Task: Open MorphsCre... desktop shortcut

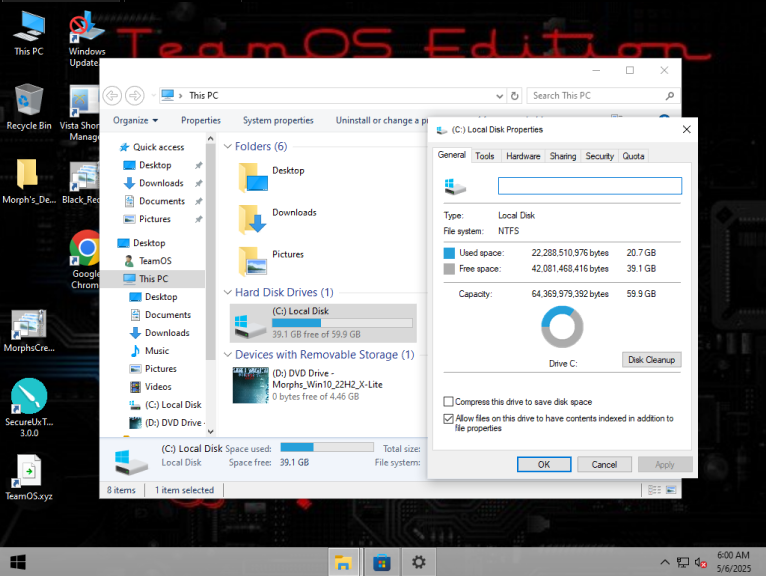Action: click(28, 330)
